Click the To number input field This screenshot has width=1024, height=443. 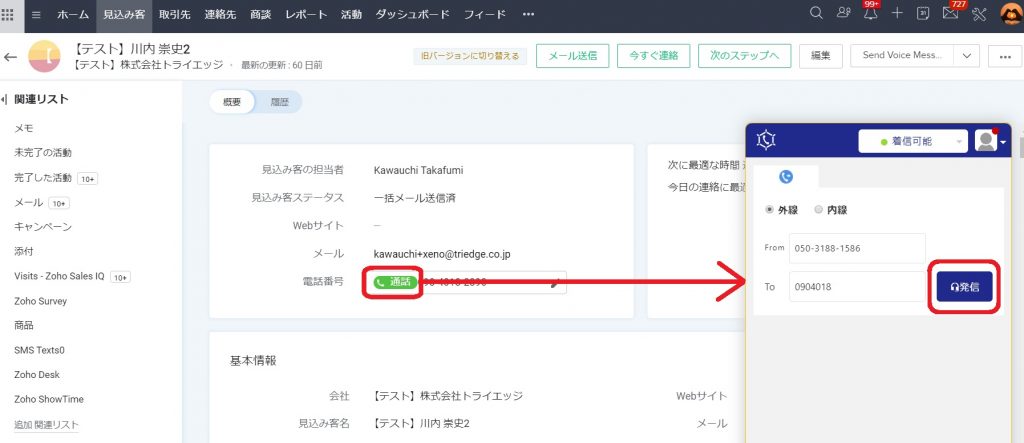(857, 286)
